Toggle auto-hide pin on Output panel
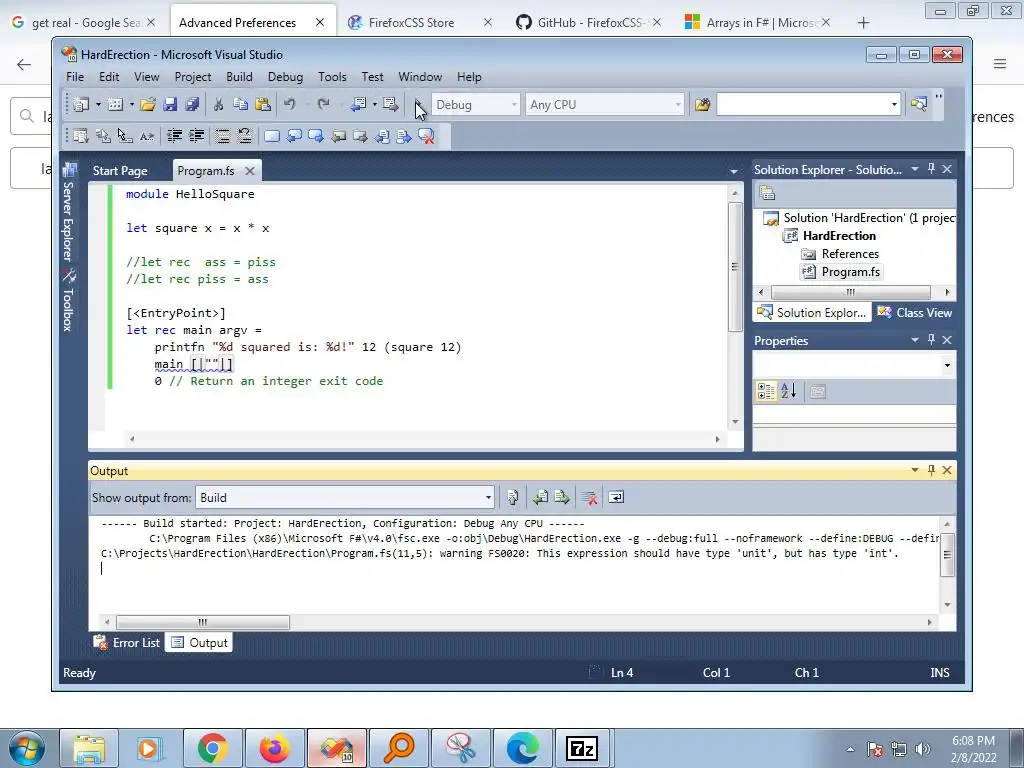Screen dimensions: 1024x768 [x=931, y=470]
